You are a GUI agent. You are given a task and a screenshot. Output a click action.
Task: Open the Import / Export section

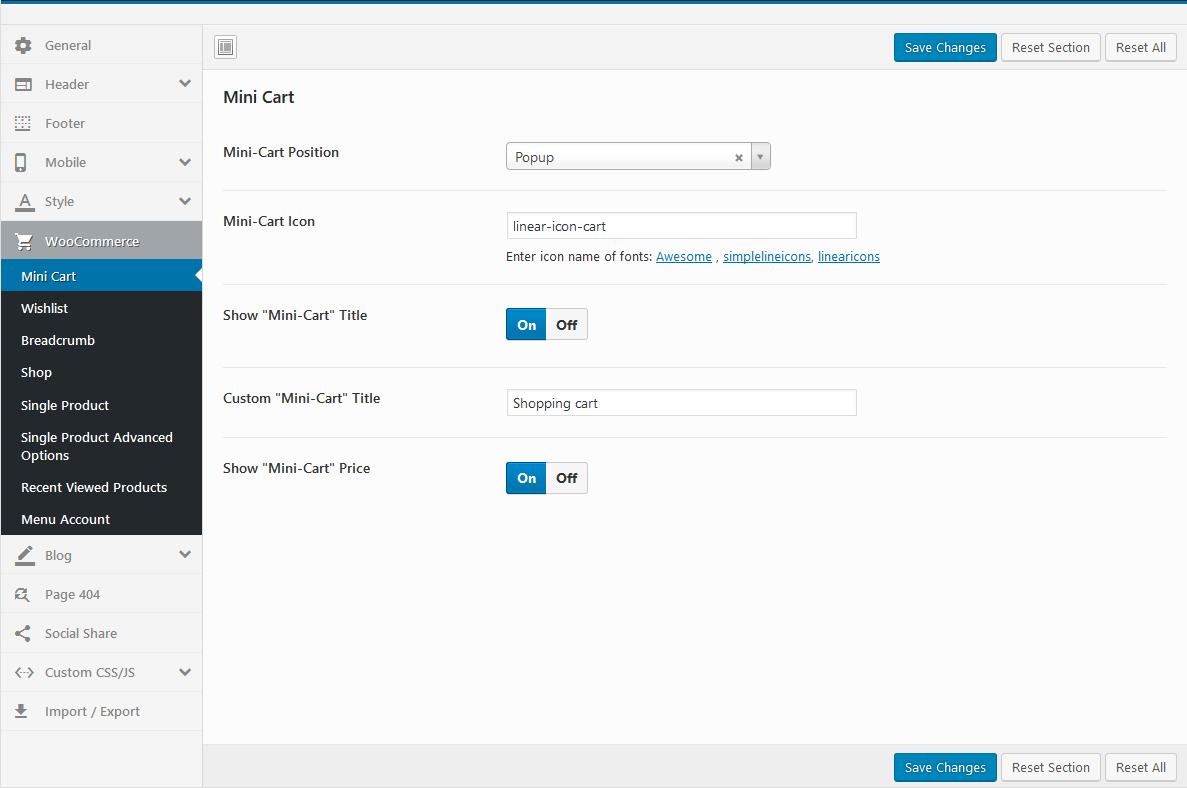(x=101, y=712)
